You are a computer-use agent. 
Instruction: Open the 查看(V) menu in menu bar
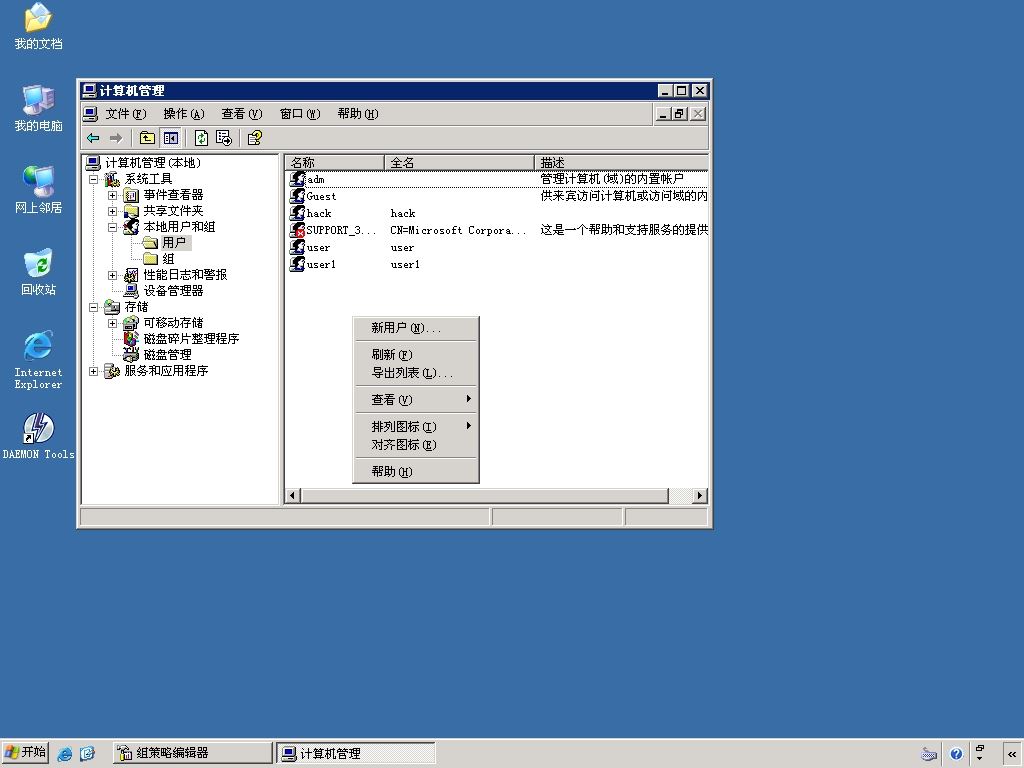pyautogui.click(x=242, y=114)
